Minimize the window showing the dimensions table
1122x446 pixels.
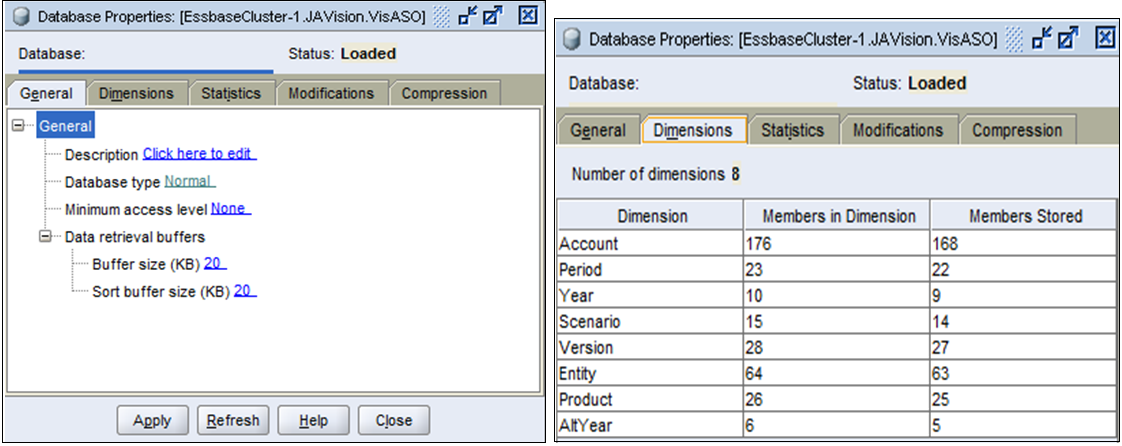[x=1042, y=39]
